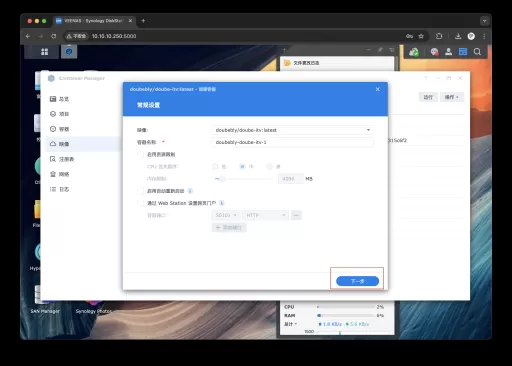The width and height of the screenshot is (512, 366).
Task: Select low CPU priority radio button
Action: 215,166
